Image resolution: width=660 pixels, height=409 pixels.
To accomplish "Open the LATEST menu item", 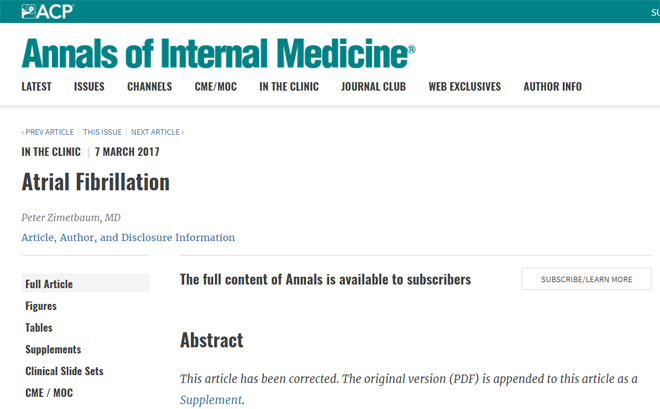I will coord(37,87).
